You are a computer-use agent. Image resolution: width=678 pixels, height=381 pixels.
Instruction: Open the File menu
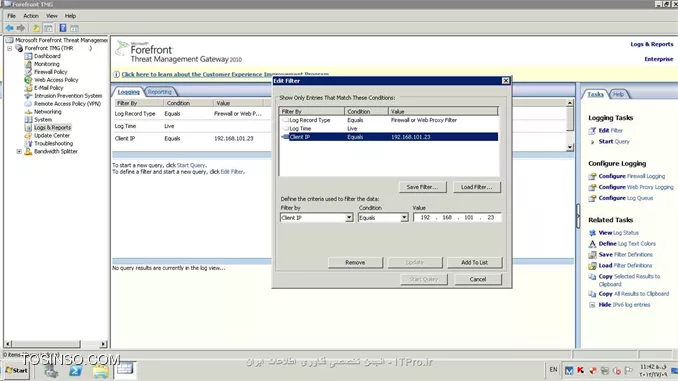[x=12, y=16]
